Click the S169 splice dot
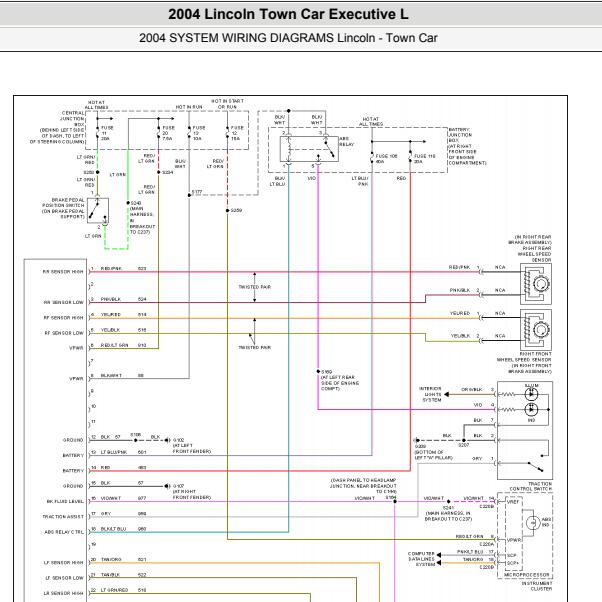 [x=318, y=371]
